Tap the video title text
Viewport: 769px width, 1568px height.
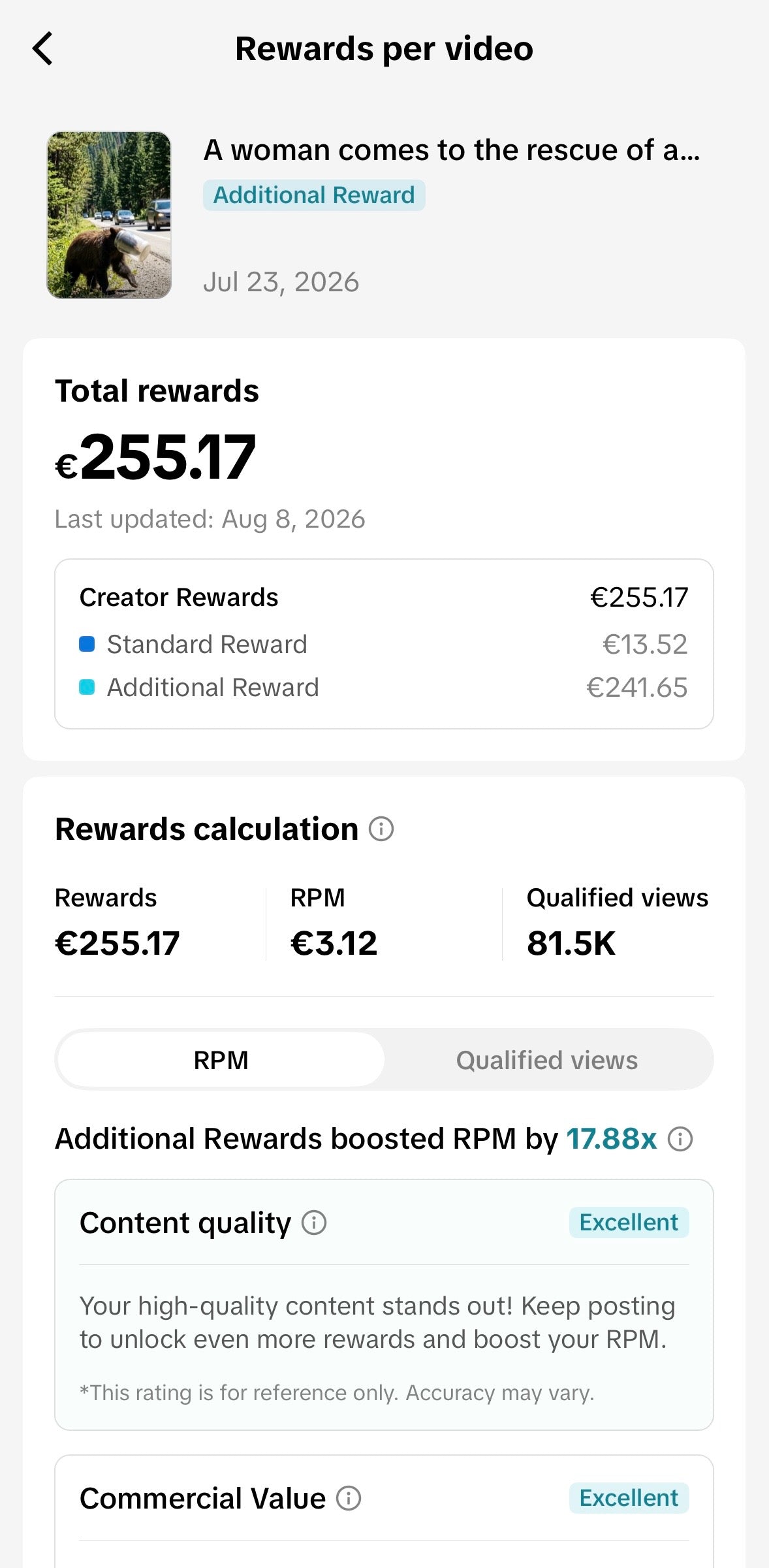pyautogui.click(x=452, y=150)
